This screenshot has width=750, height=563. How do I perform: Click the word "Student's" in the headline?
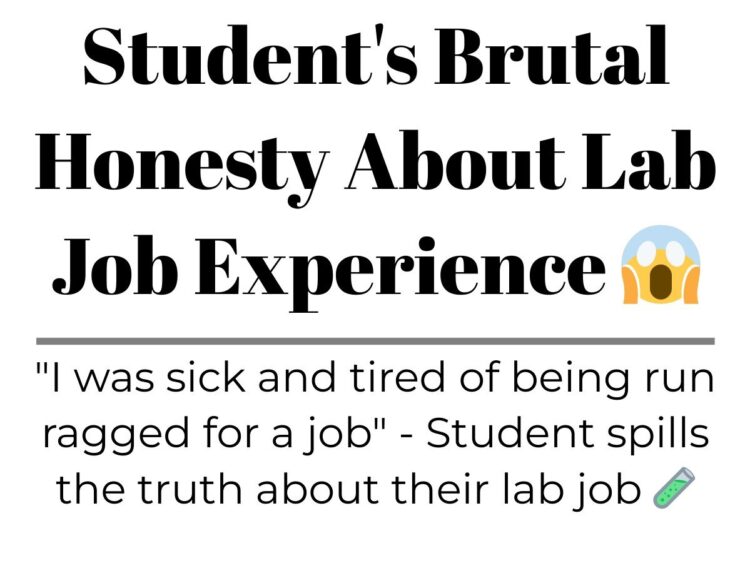click(x=251, y=56)
